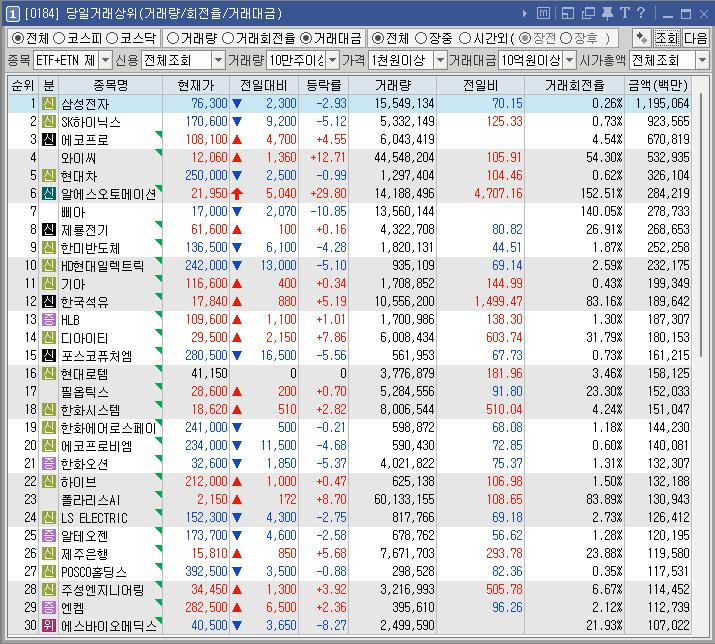Select the 시간외 radio button
This screenshot has height=644, width=715.
[x=465, y=38]
